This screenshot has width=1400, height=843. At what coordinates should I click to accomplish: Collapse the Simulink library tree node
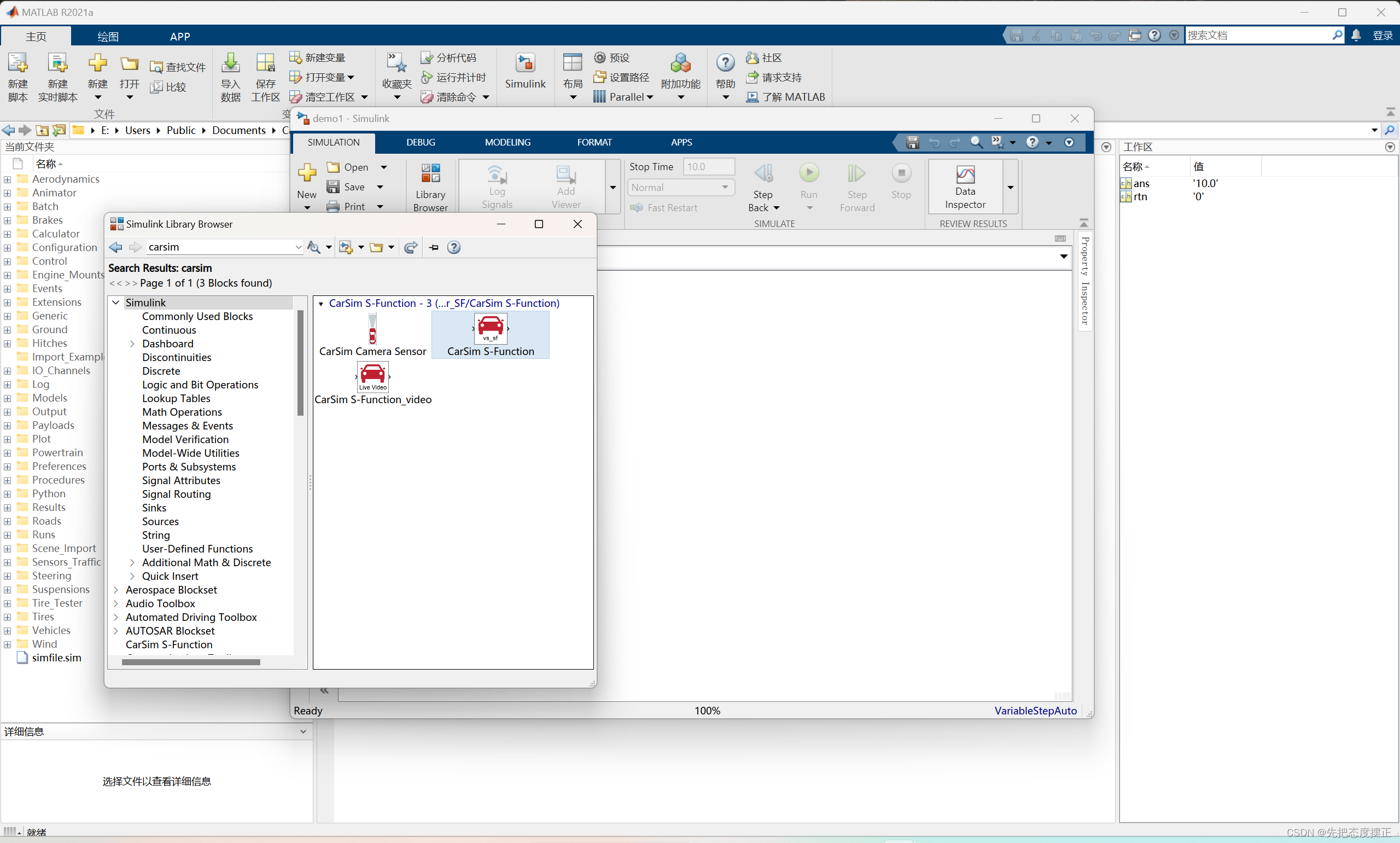[x=116, y=303]
